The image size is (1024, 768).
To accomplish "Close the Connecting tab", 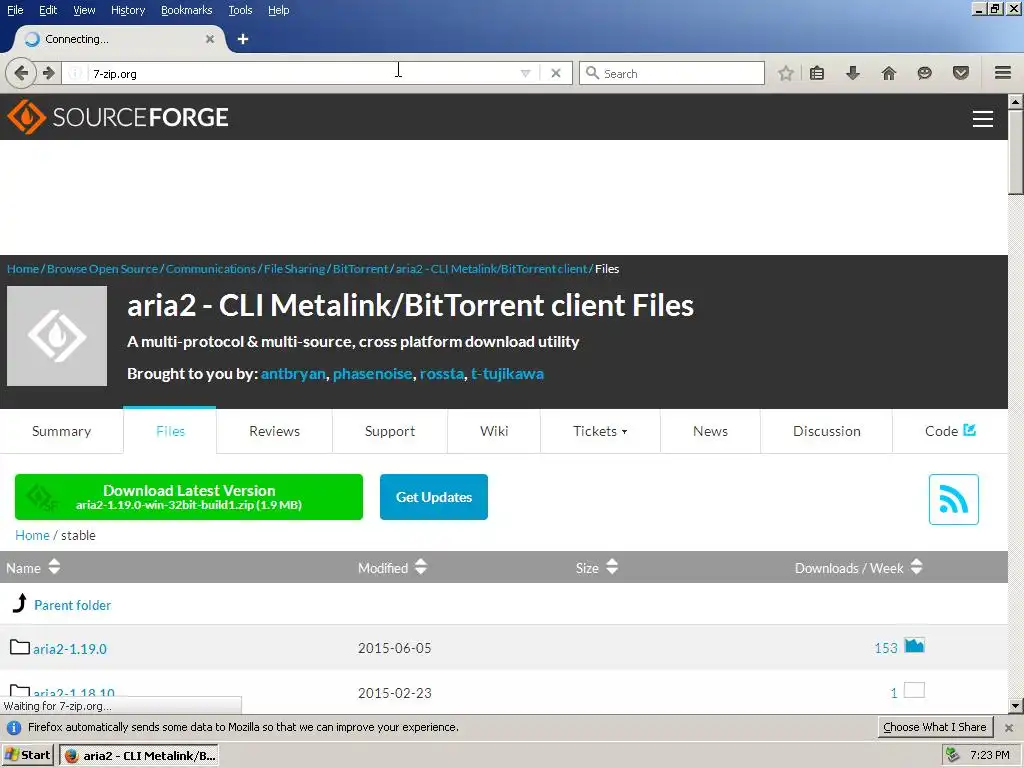I will pyautogui.click(x=210, y=39).
